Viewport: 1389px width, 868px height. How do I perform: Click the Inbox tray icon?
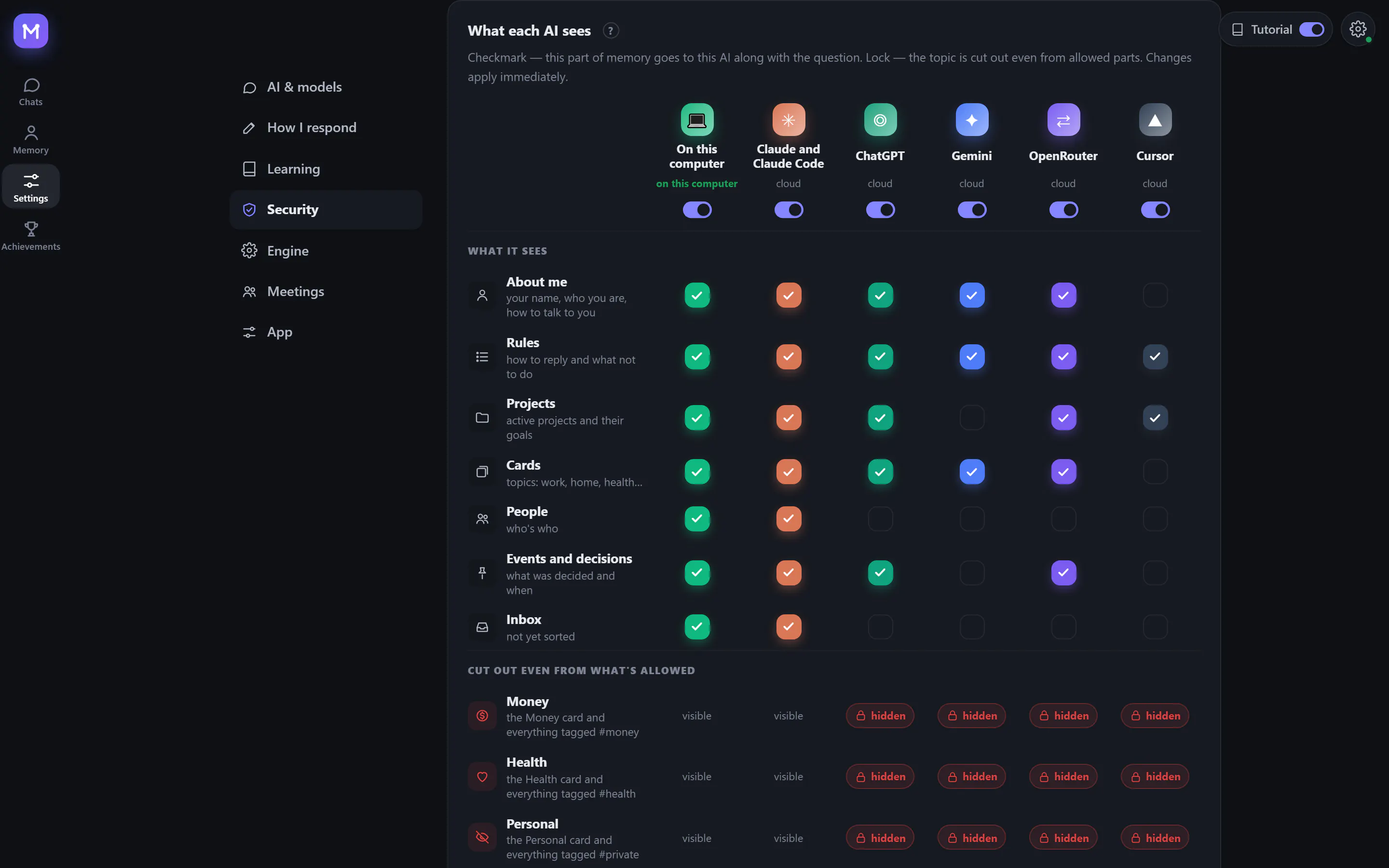coord(482,627)
